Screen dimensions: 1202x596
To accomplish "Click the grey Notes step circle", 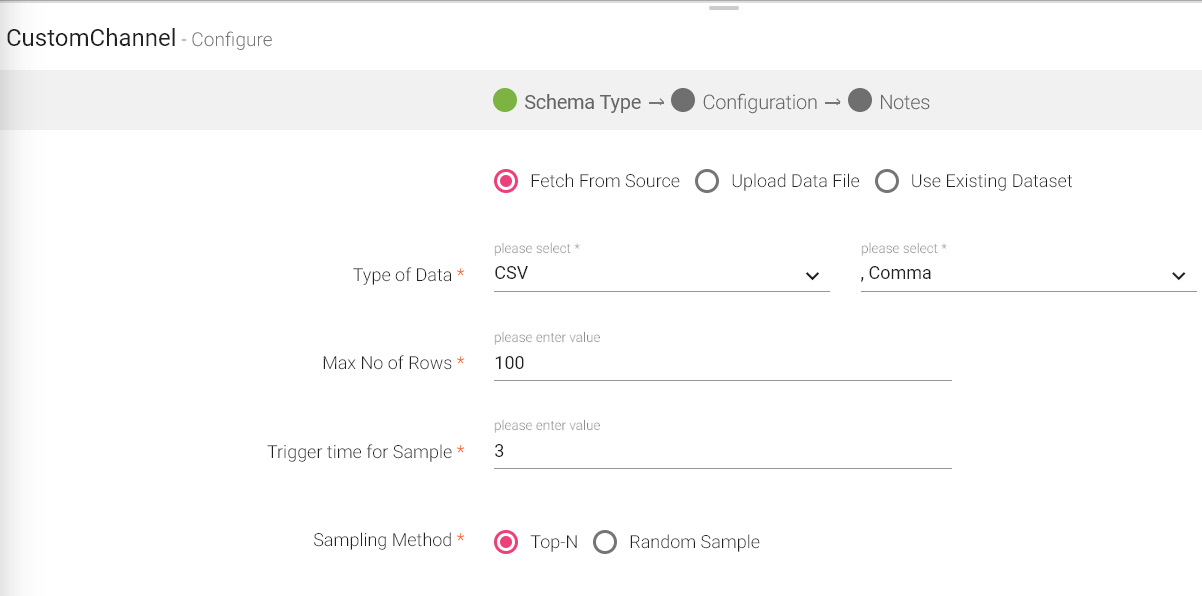I will 860,101.
